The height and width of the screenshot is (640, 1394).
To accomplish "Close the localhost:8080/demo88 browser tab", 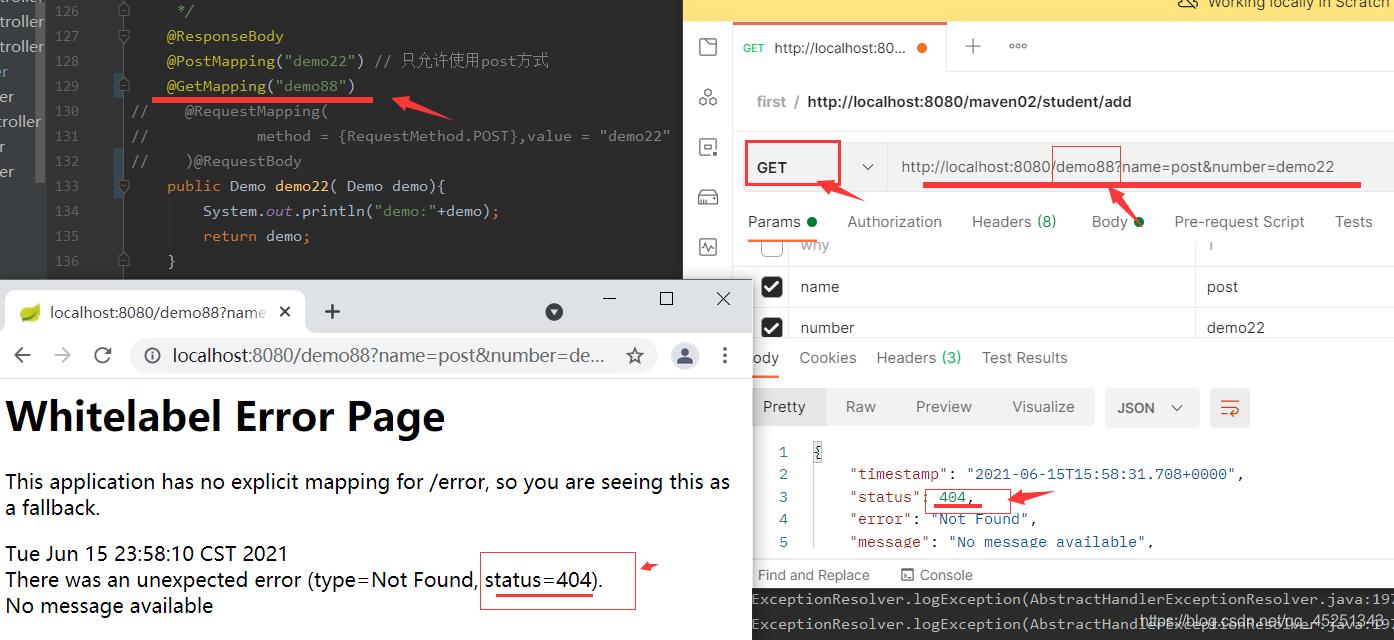I will tap(285, 312).
